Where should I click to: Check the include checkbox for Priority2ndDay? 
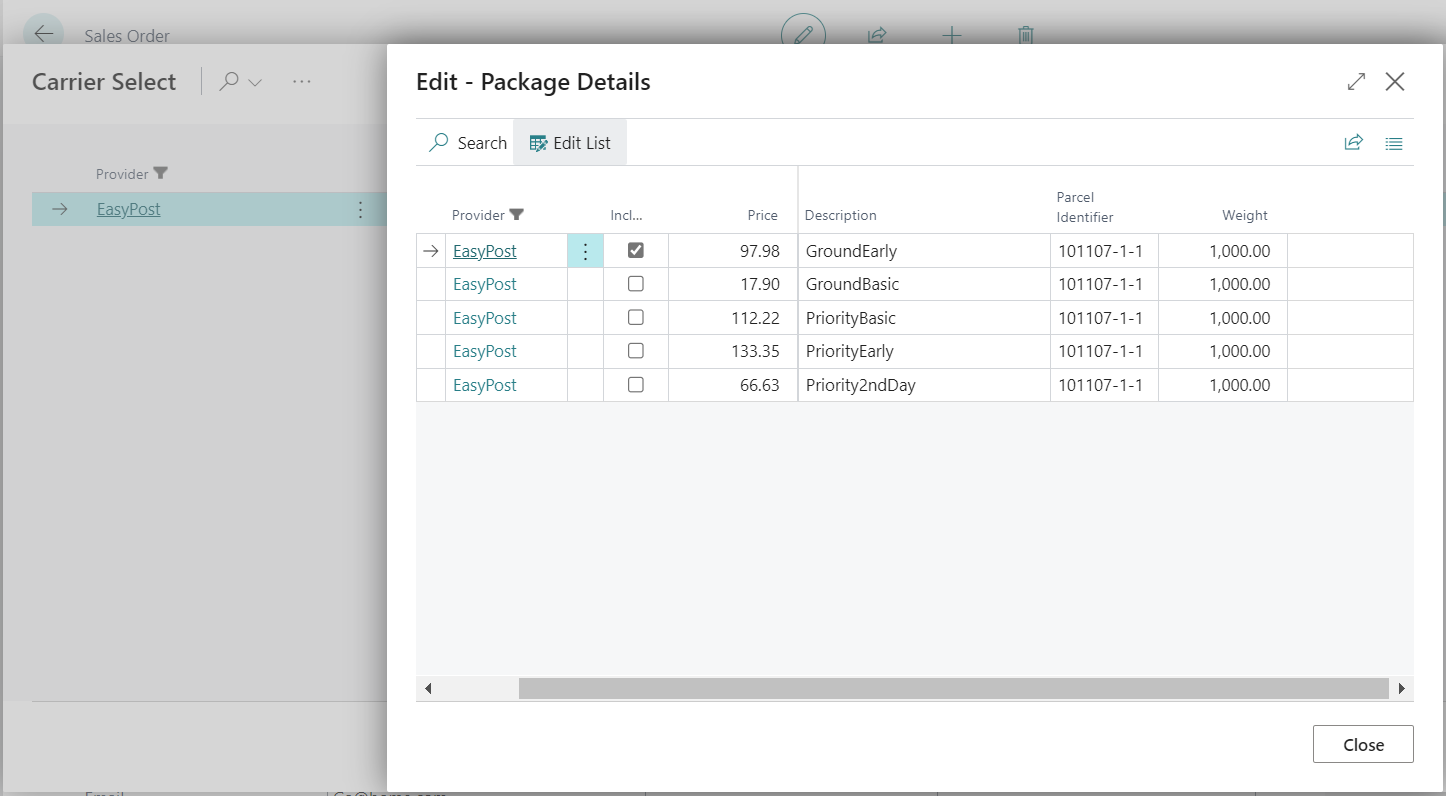click(x=636, y=384)
